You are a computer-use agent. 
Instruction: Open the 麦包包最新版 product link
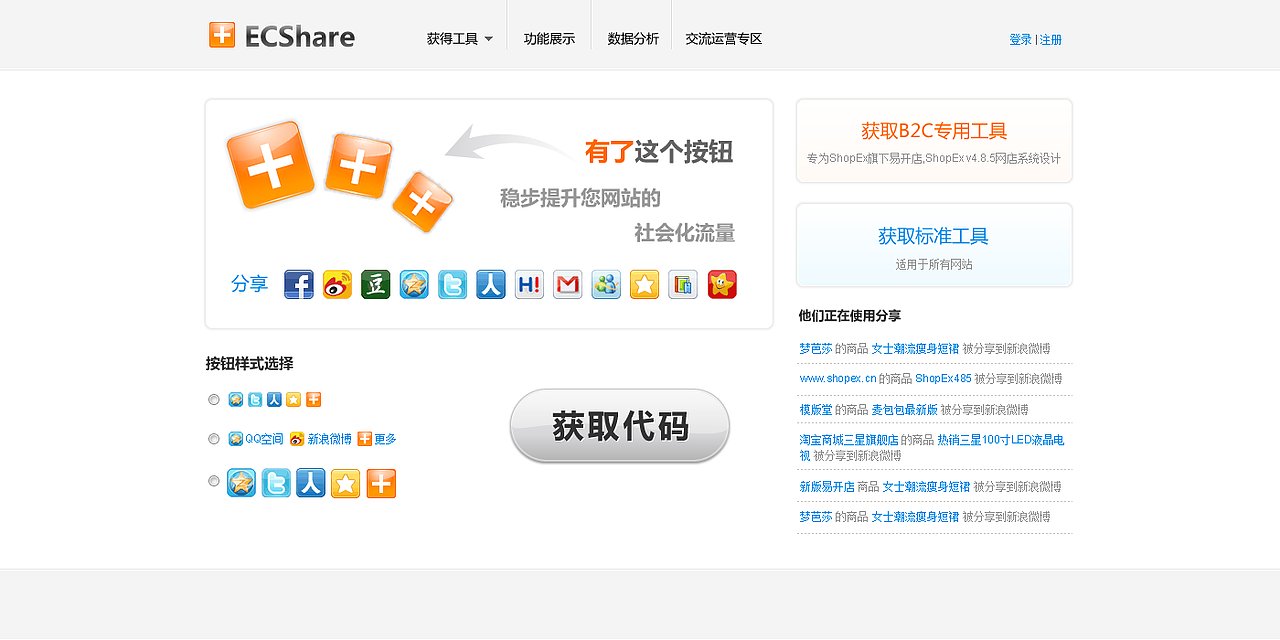tap(905, 410)
